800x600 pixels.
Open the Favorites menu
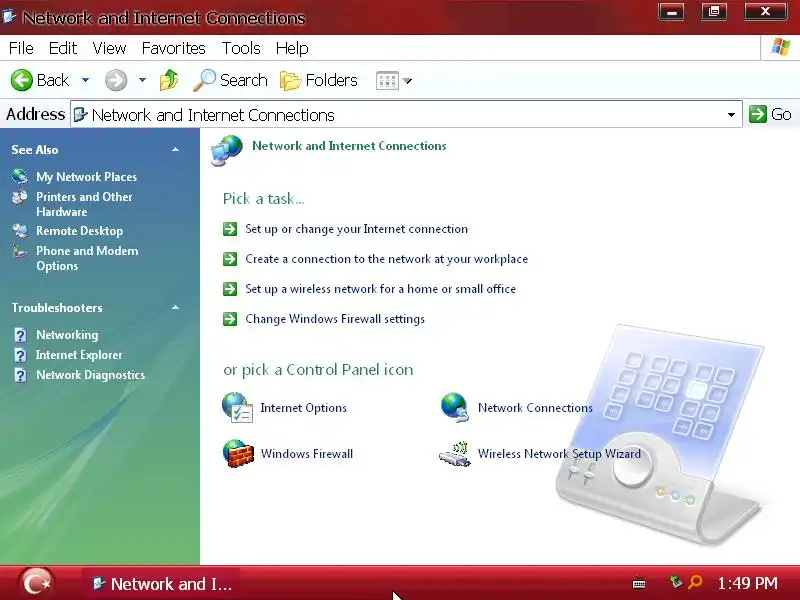pyautogui.click(x=173, y=48)
